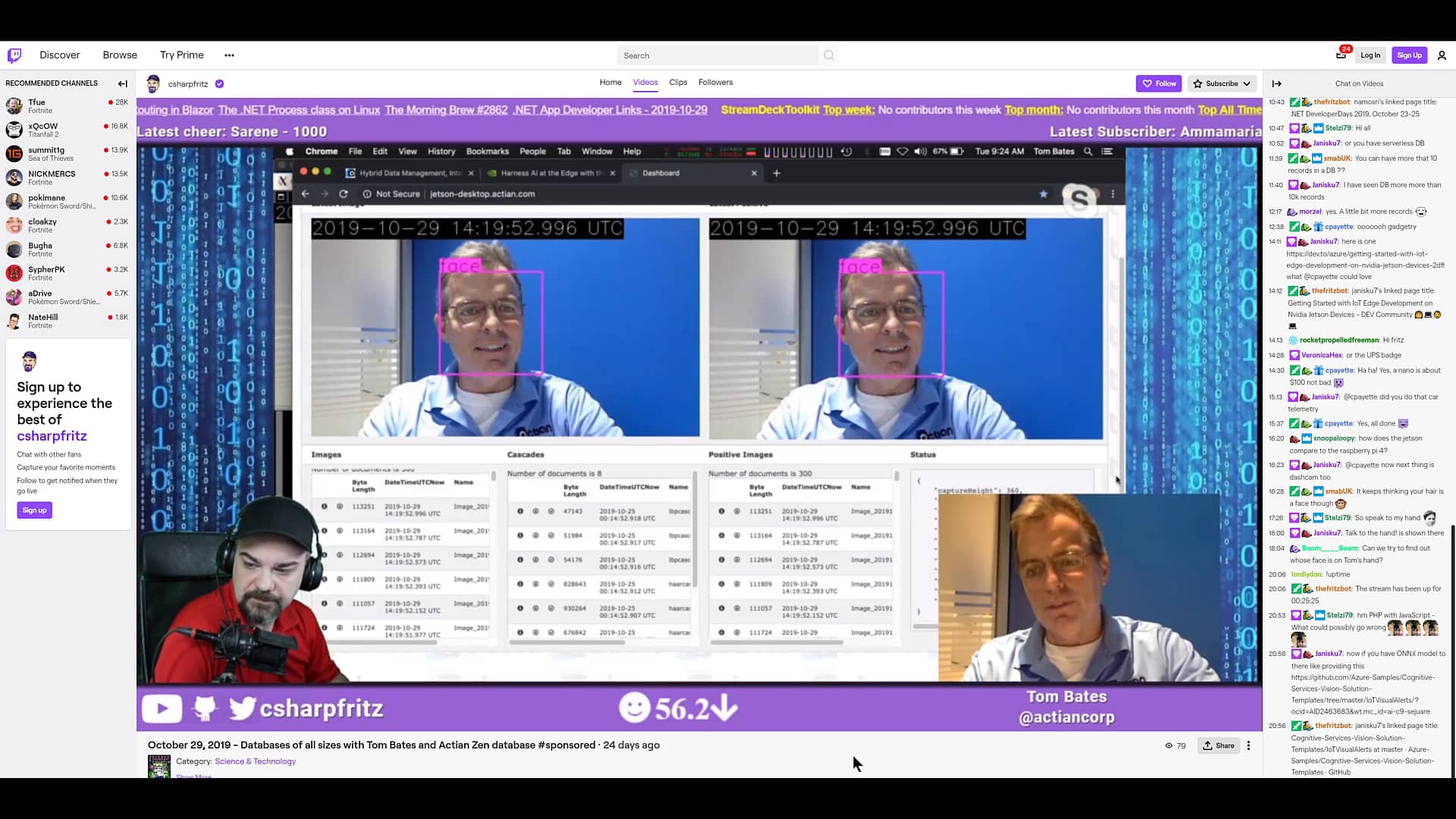Image resolution: width=1456 pixels, height=819 pixels.
Task: Switch to the Clips tab
Action: coord(678,83)
